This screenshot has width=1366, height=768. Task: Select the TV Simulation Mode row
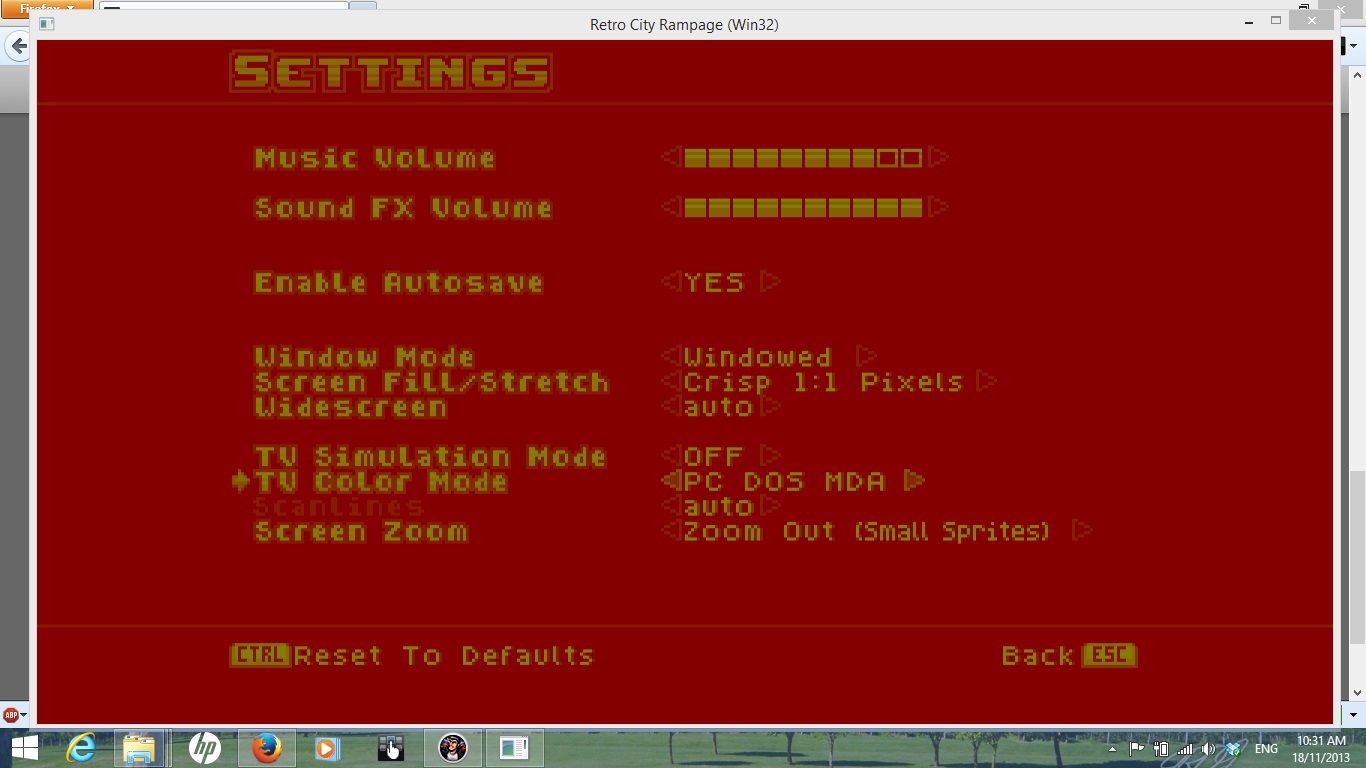pyautogui.click(x=430, y=457)
